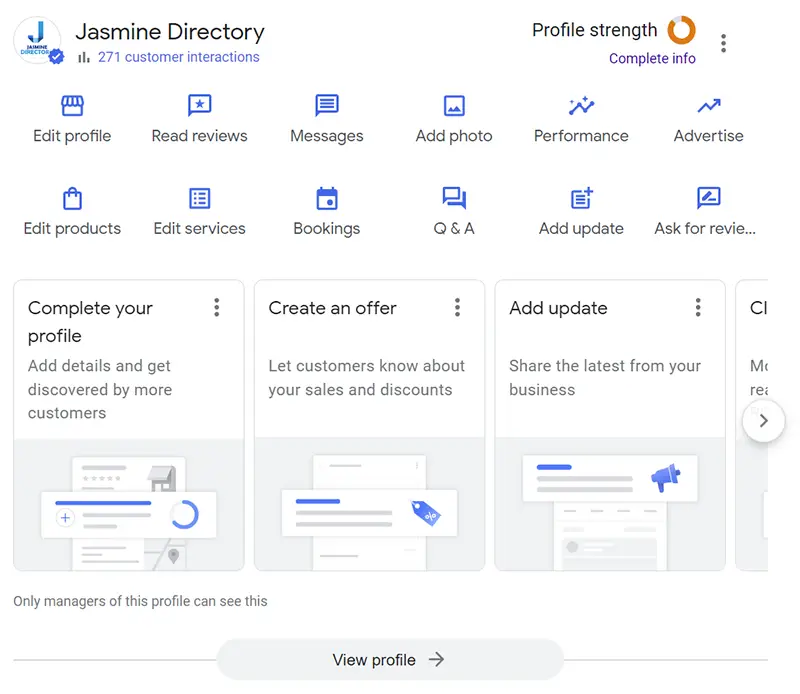Click the Jasmine Directory business name
The image size is (800, 694).
click(x=170, y=32)
